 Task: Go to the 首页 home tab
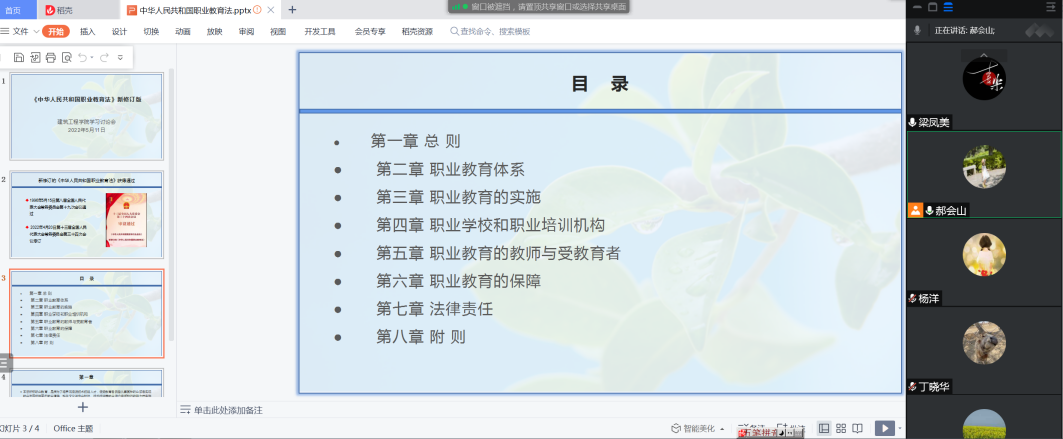point(13,9)
